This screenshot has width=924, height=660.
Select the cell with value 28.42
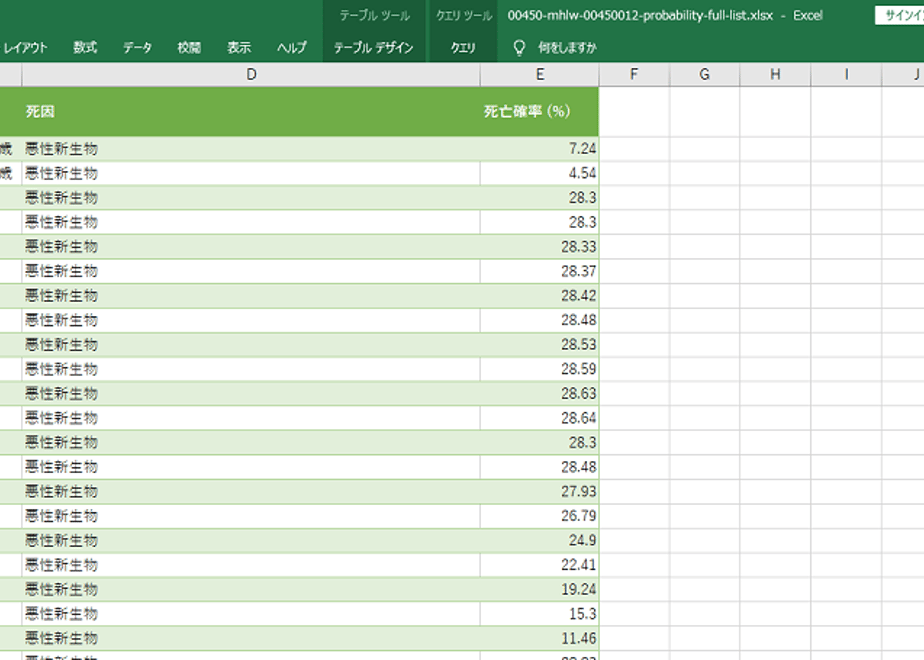[540, 296]
